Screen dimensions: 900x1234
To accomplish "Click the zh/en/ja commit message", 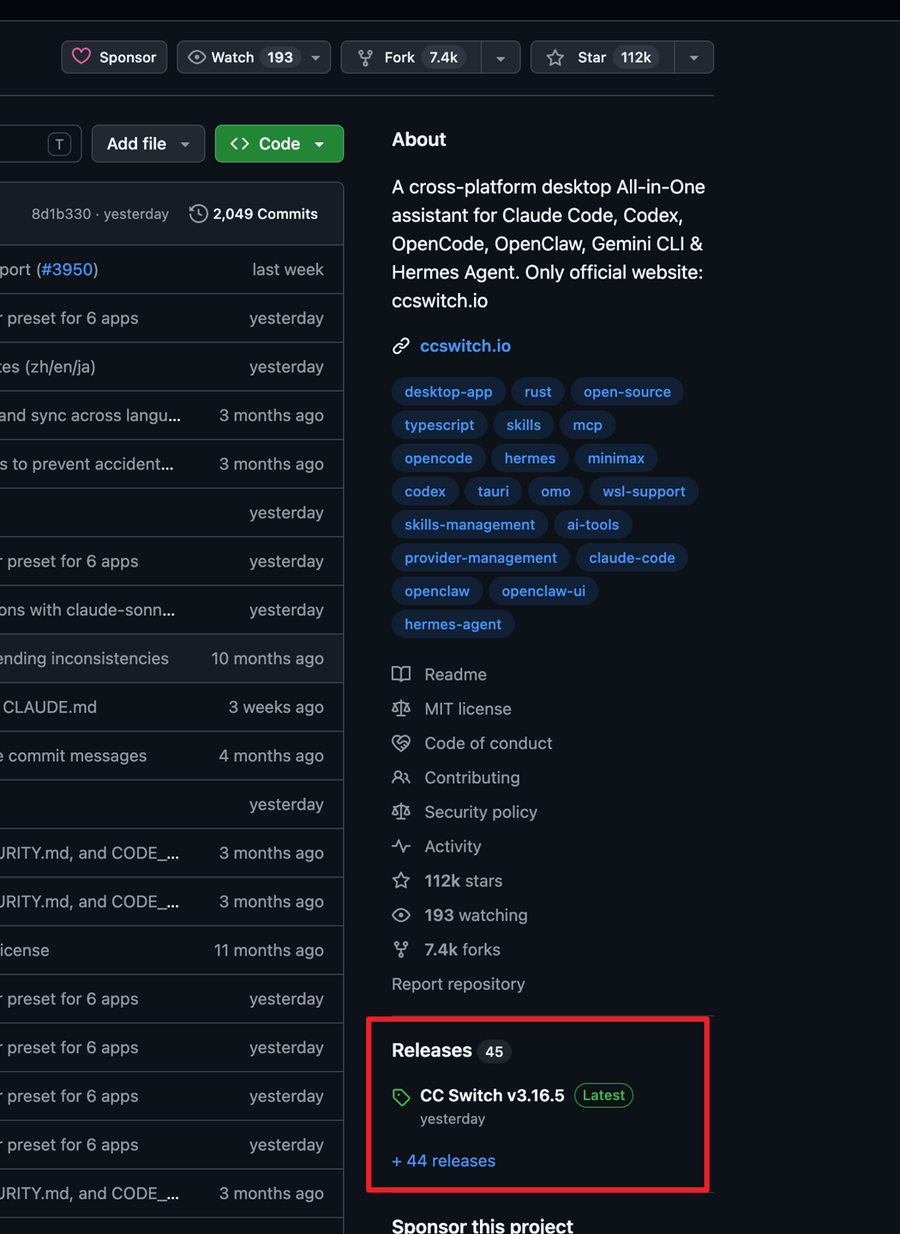I will 48,367.
